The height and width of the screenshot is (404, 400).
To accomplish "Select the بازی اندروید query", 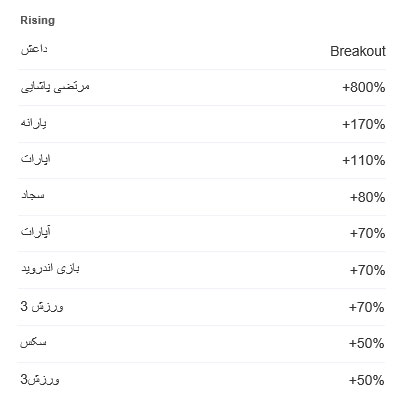I will [50, 268].
